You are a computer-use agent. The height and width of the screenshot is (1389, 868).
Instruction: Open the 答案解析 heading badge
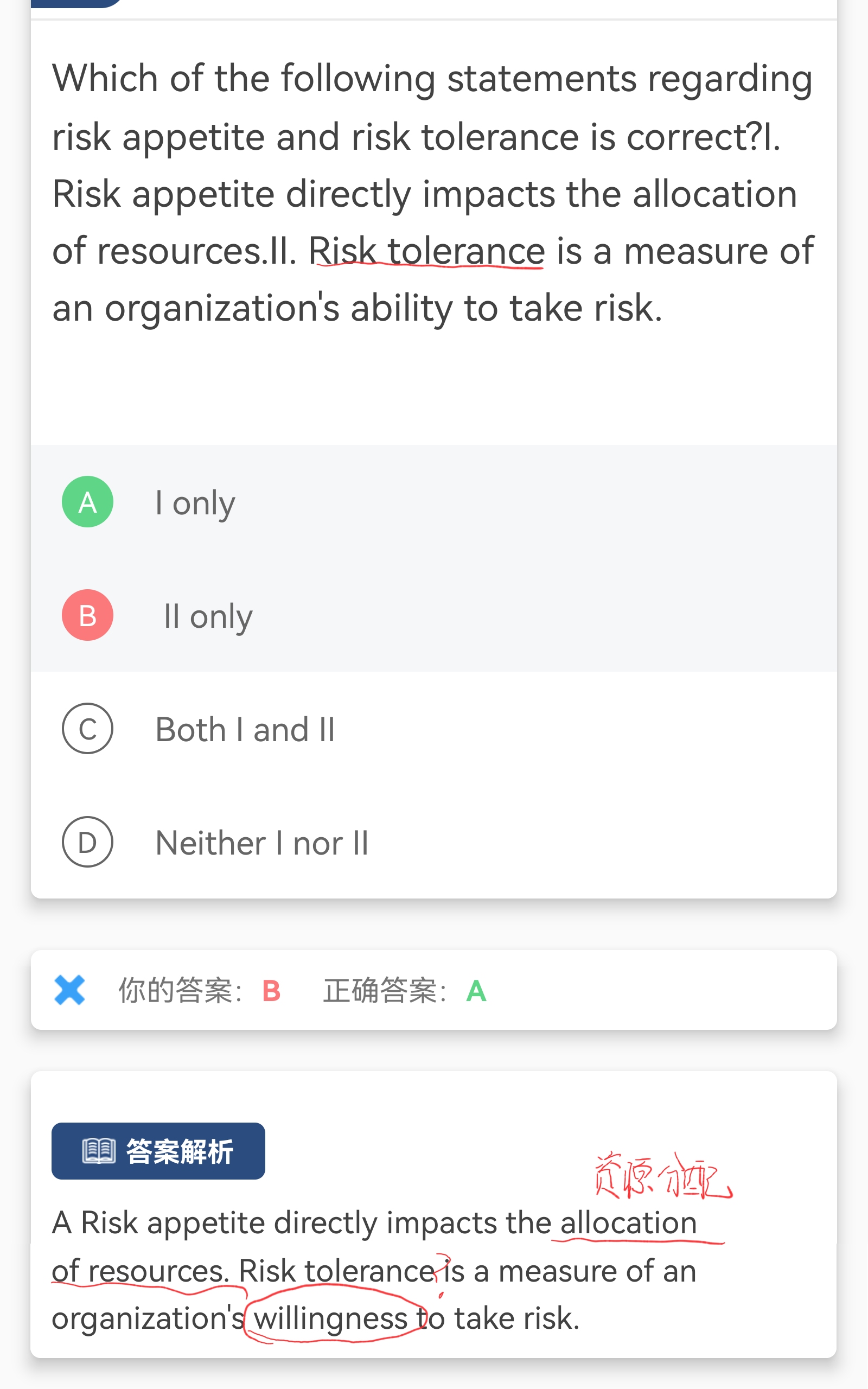179,1151
